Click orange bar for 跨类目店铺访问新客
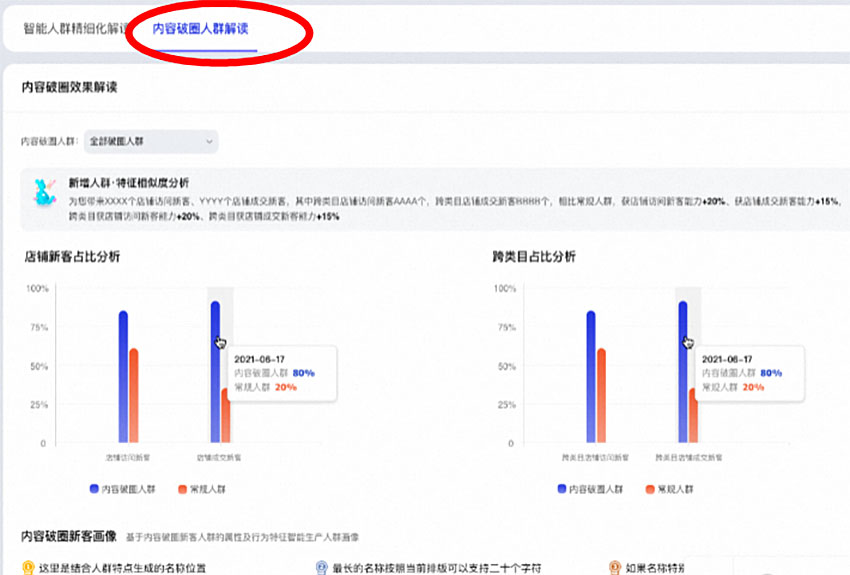The width and height of the screenshot is (850, 575). click(x=601, y=396)
